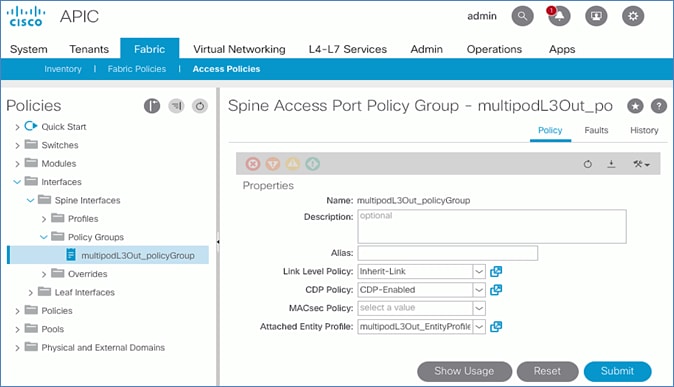
Task: Expand the Profiles folder
Action: tap(44, 219)
